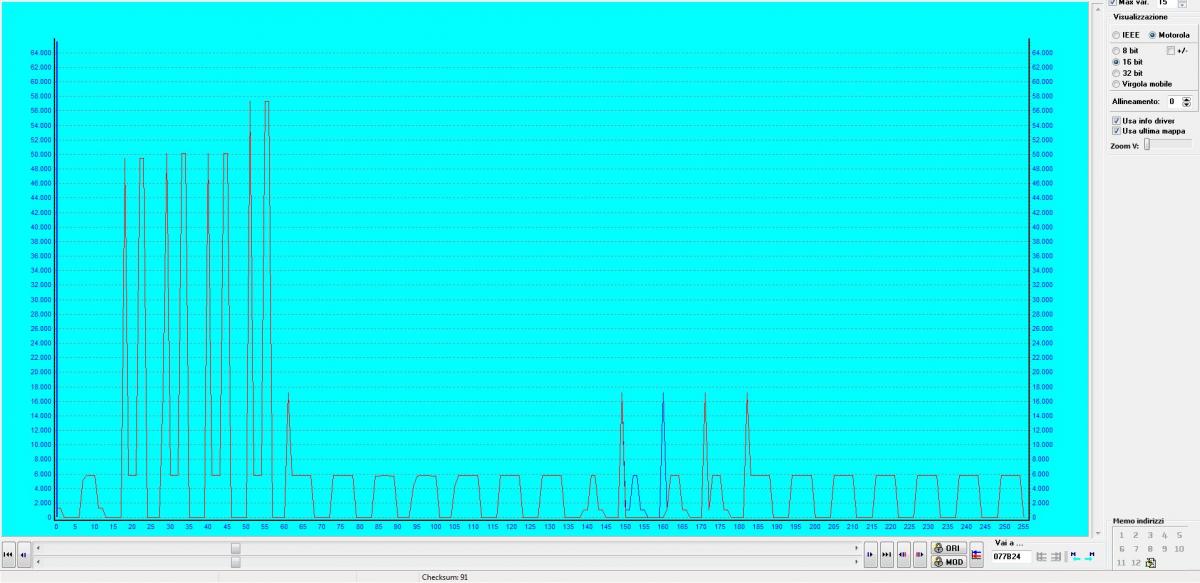
Task: Click the purple next-map arrow button
Action: (x=919, y=554)
